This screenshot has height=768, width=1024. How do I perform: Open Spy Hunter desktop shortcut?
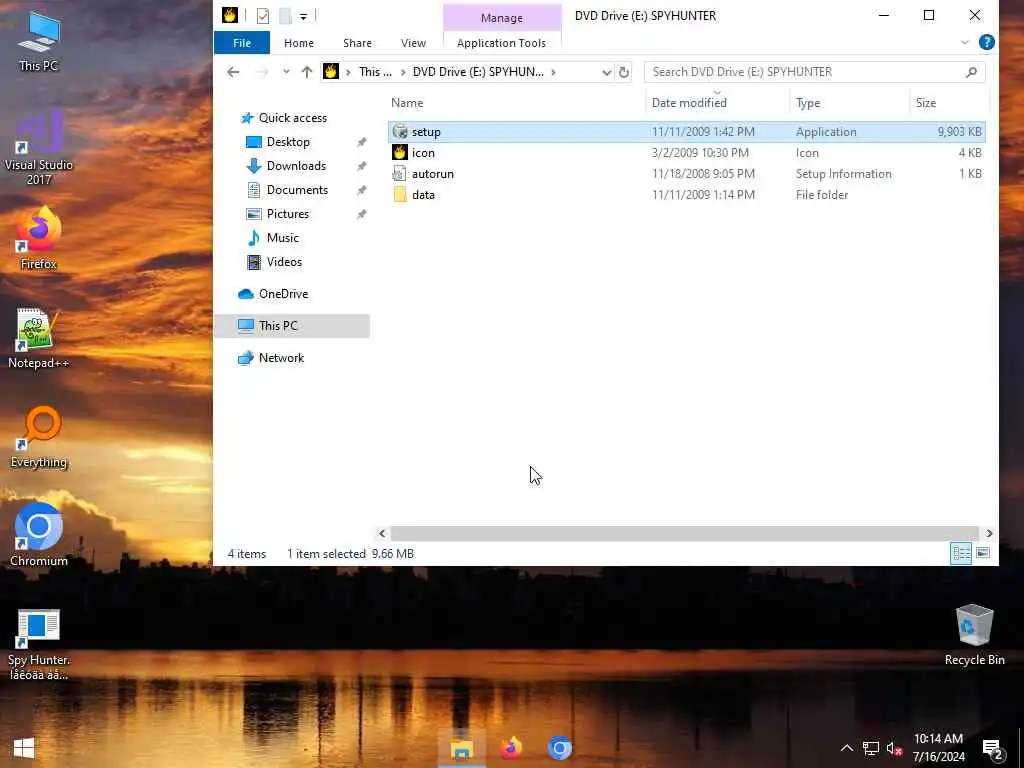39,645
